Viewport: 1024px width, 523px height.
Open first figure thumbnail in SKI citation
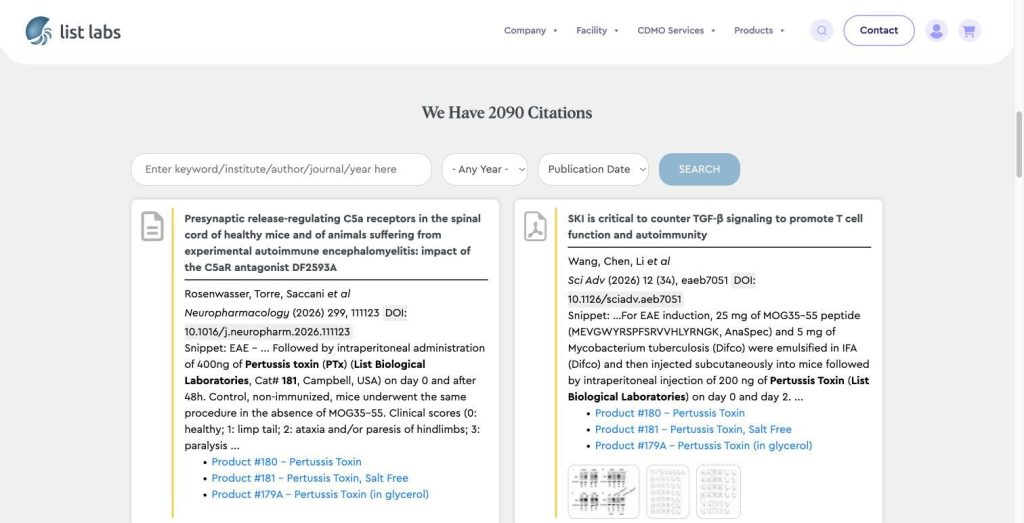click(x=603, y=492)
